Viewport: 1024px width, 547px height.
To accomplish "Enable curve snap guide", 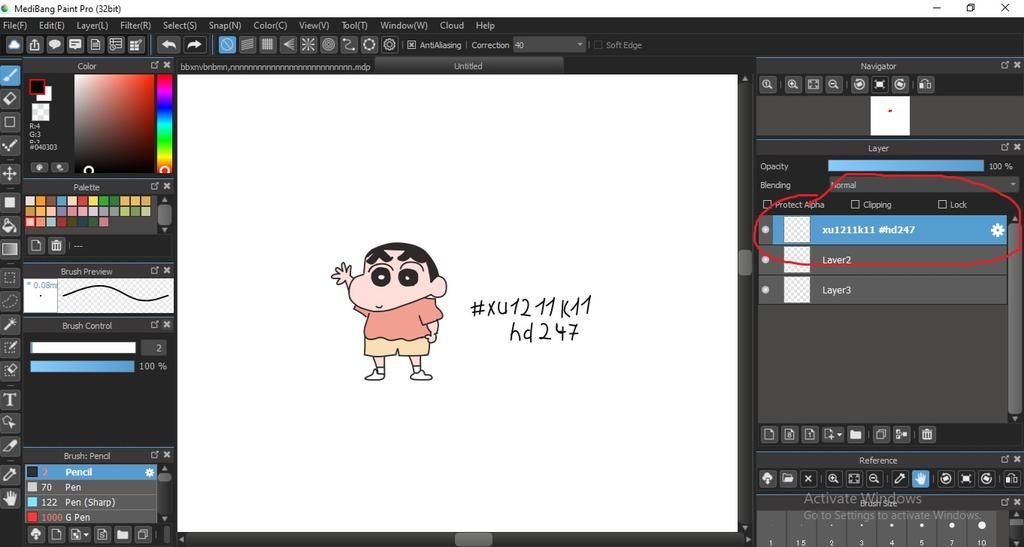I will coord(349,44).
